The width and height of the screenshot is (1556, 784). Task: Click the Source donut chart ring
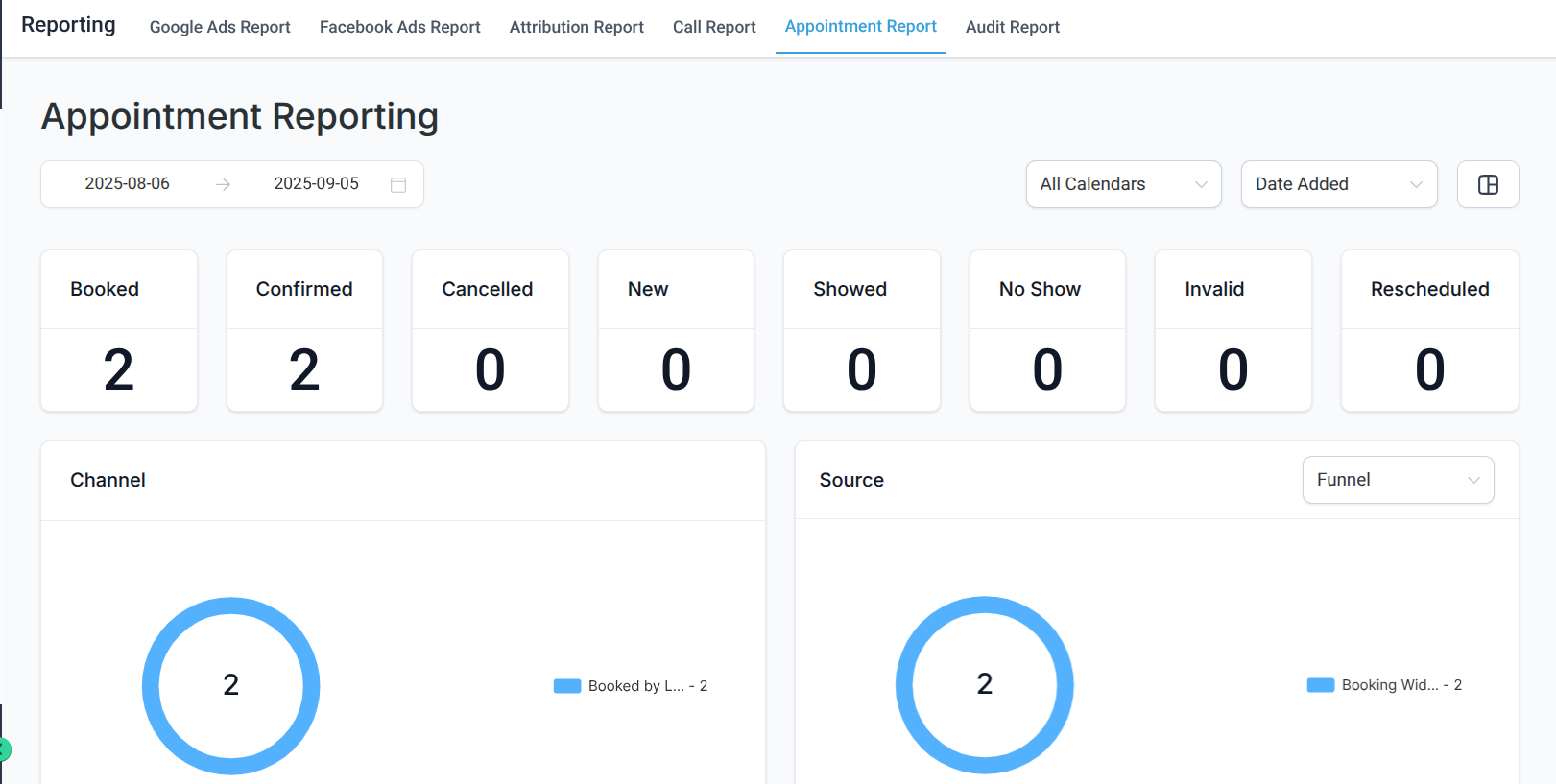pos(903,685)
